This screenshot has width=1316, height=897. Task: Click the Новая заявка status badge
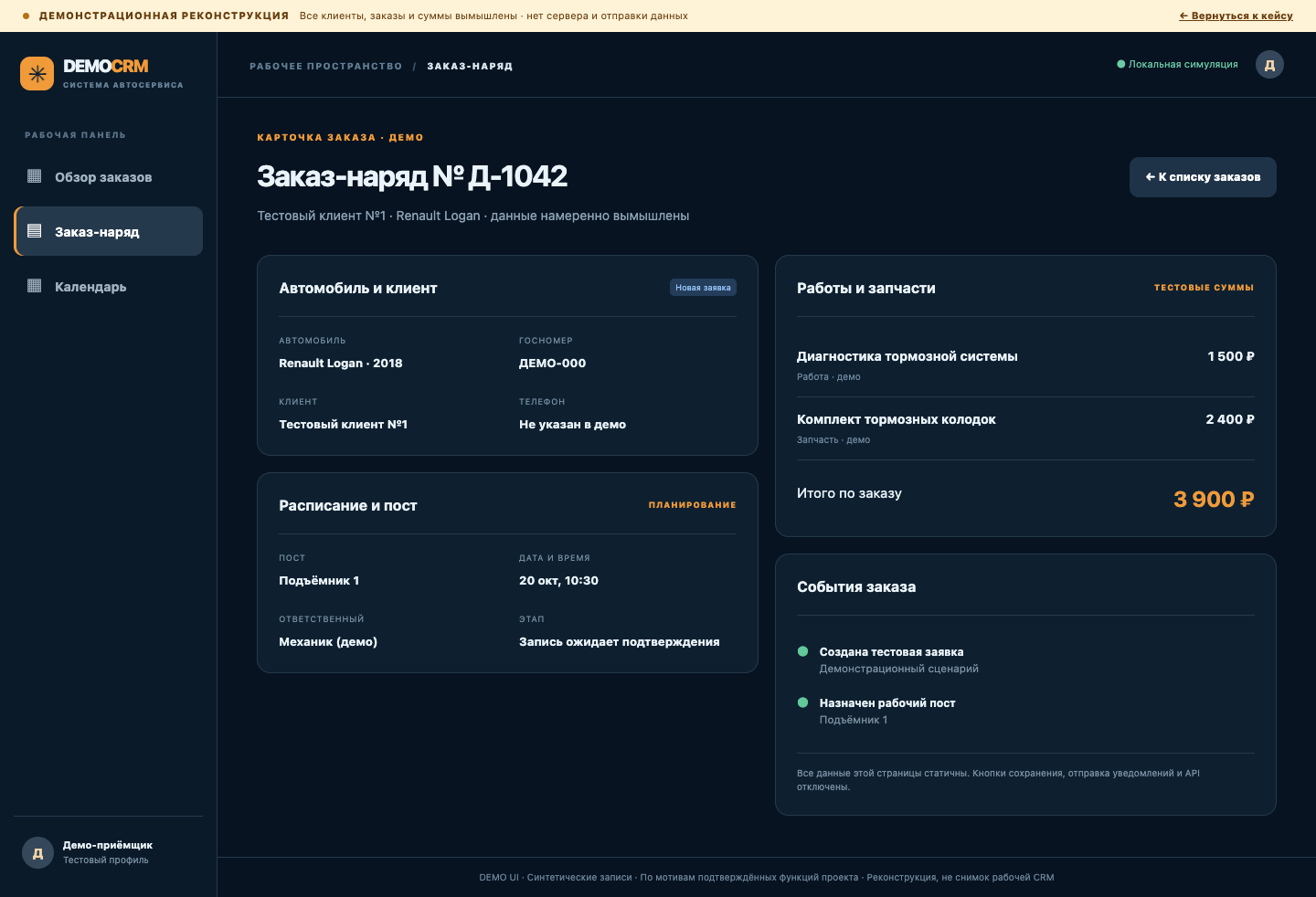(703, 288)
